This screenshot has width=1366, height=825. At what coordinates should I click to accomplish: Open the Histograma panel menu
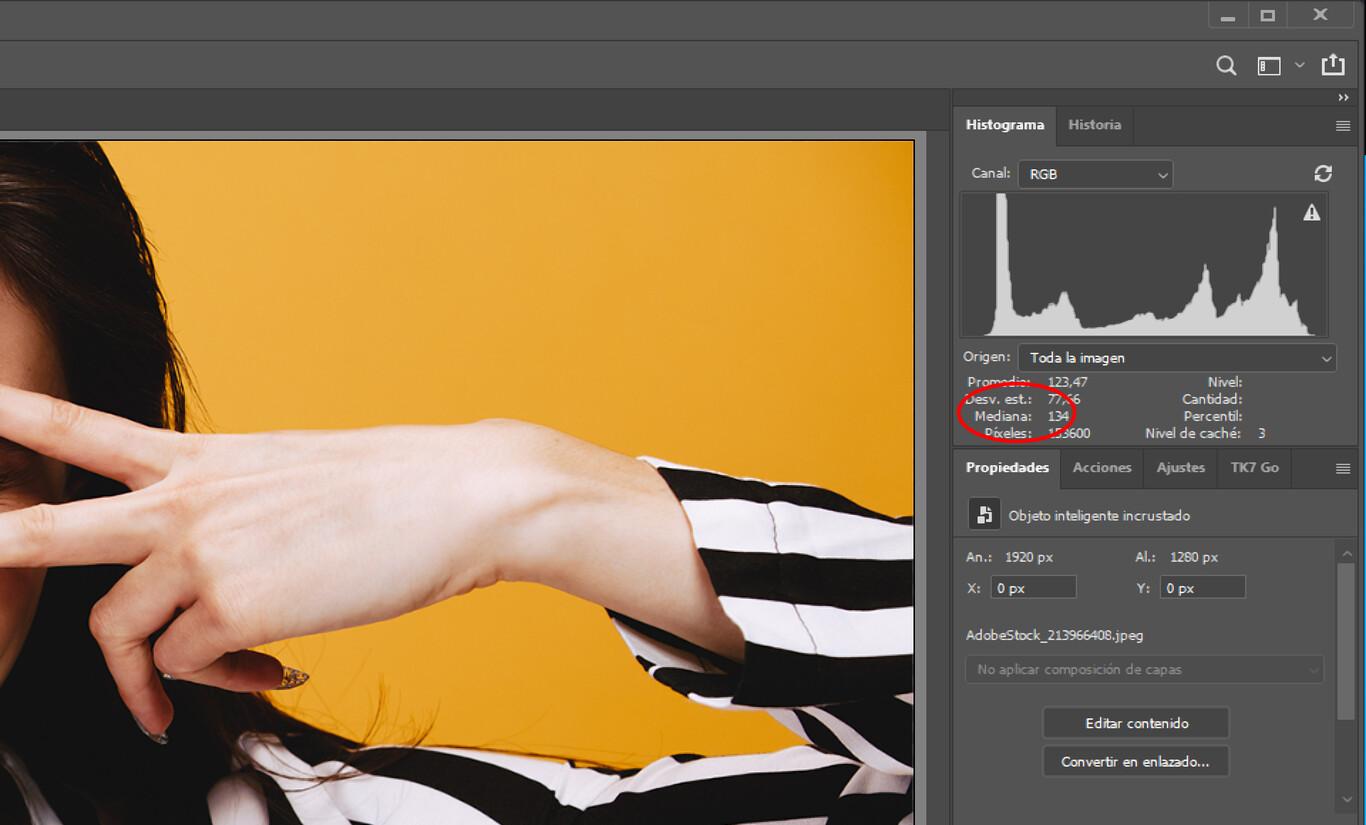click(1342, 125)
